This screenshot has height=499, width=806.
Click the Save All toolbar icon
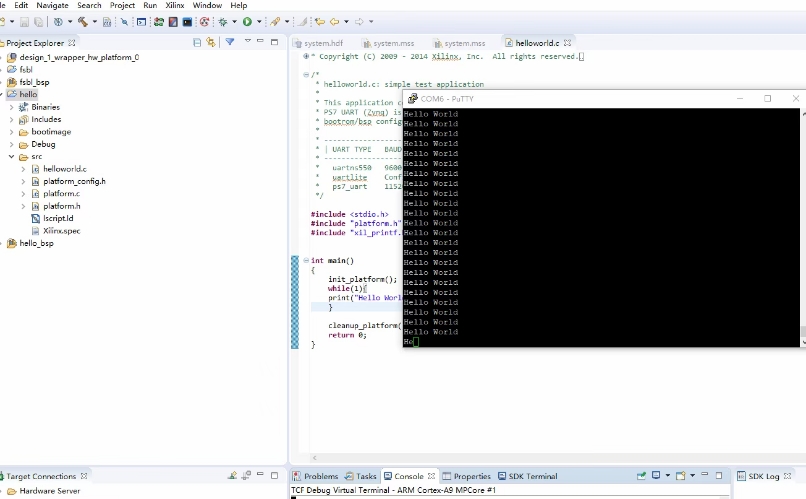pyautogui.click(x=39, y=22)
